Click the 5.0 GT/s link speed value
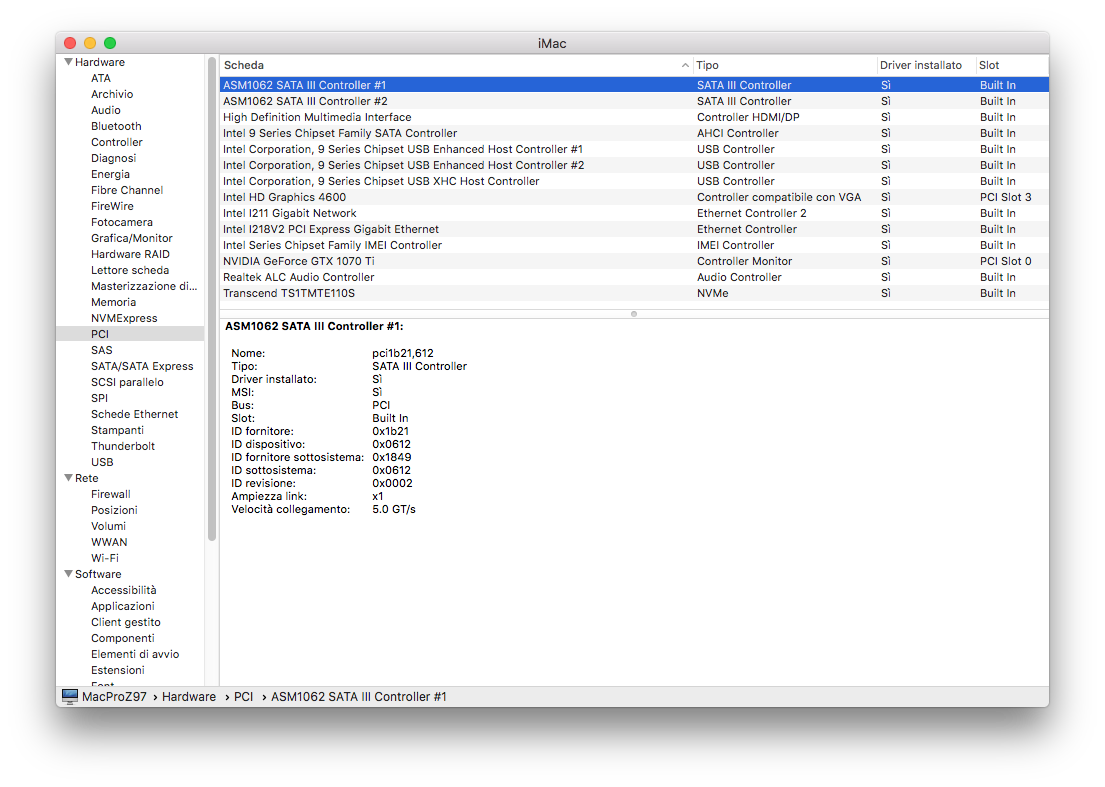Screen dimensions: 1105x787 [394, 509]
